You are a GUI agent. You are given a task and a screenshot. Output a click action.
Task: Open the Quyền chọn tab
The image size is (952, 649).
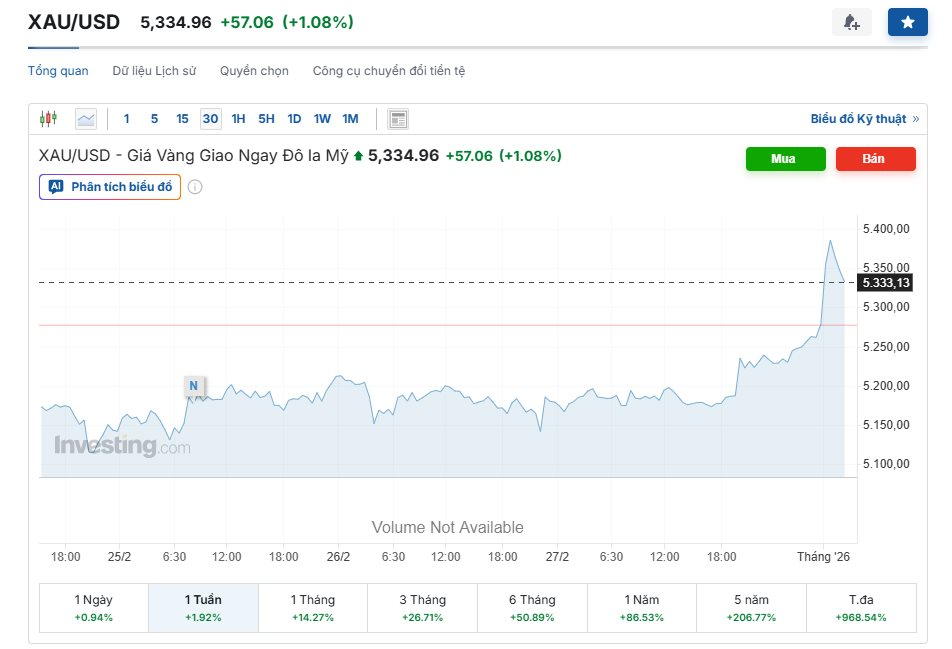(x=254, y=71)
